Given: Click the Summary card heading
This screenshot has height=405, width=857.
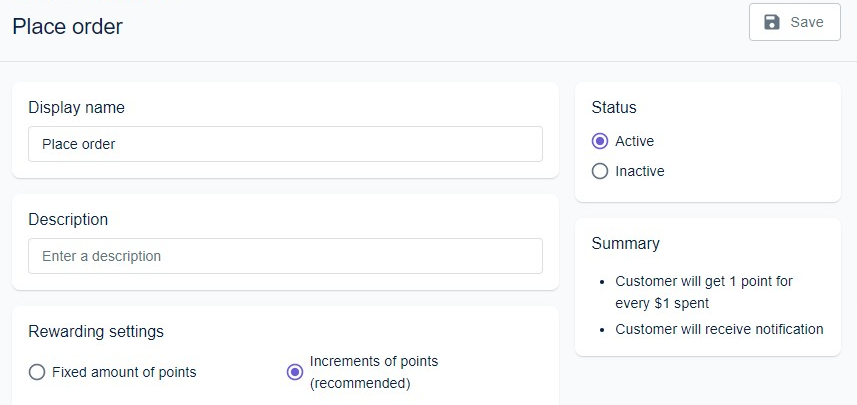Looking at the screenshot, I should [x=625, y=243].
